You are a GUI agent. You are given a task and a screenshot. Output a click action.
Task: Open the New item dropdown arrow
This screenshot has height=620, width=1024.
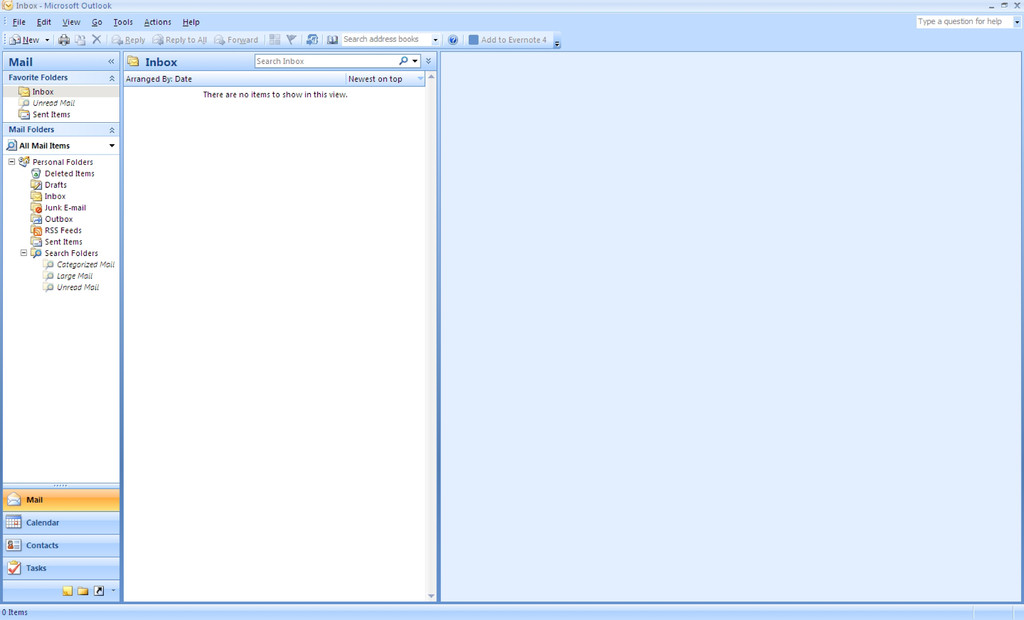[47, 40]
